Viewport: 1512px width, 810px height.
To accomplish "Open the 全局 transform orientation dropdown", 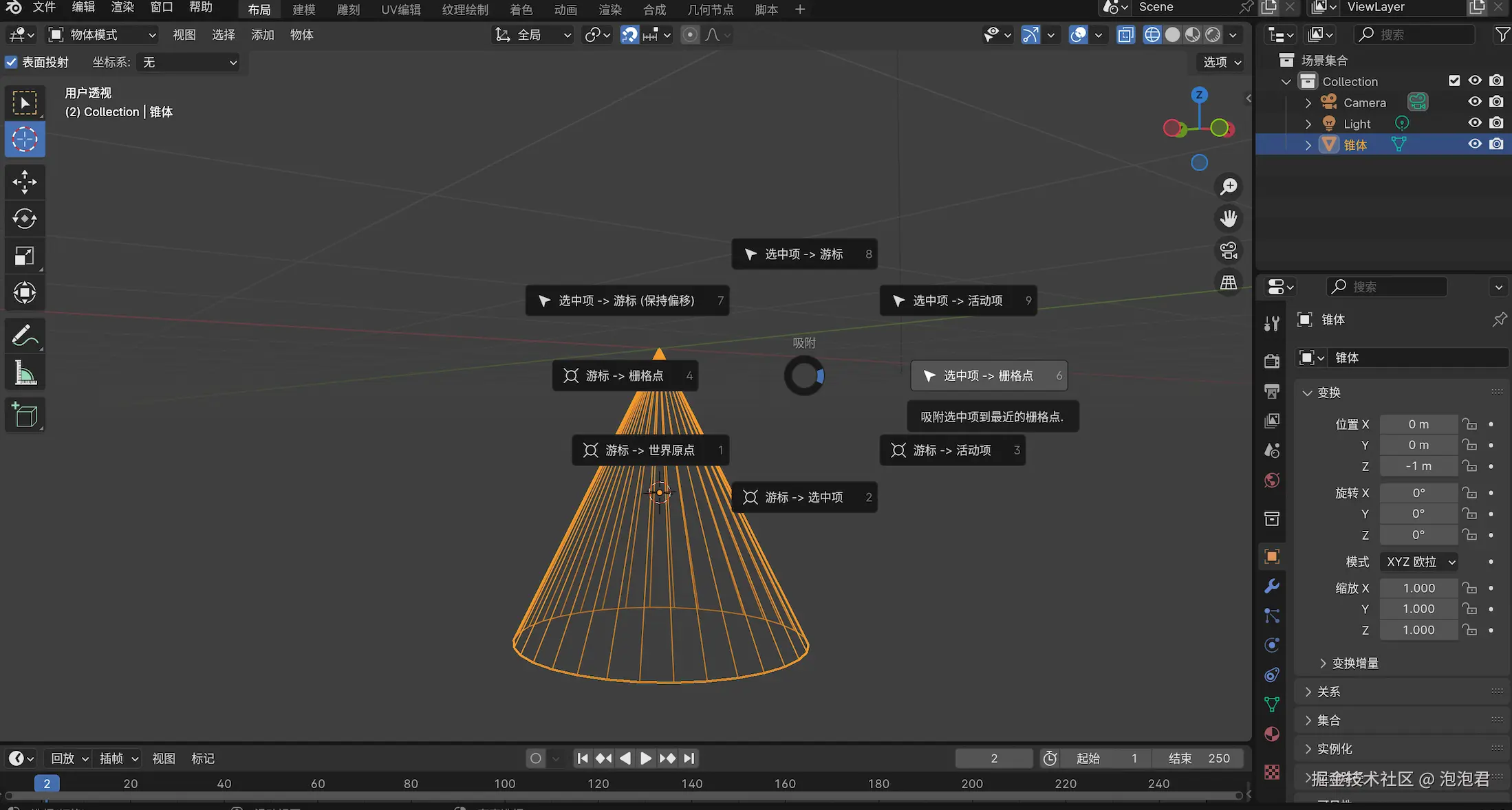I will click(x=533, y=34).
